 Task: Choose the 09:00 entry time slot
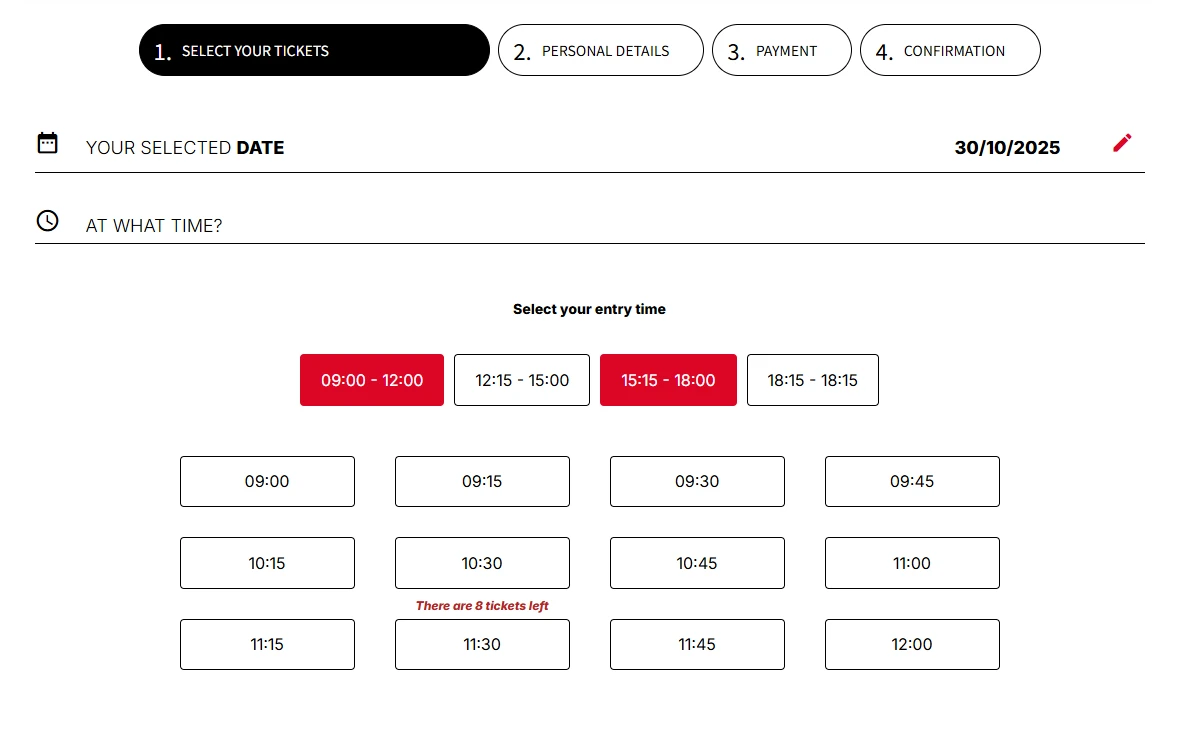(x=267, y=482)
